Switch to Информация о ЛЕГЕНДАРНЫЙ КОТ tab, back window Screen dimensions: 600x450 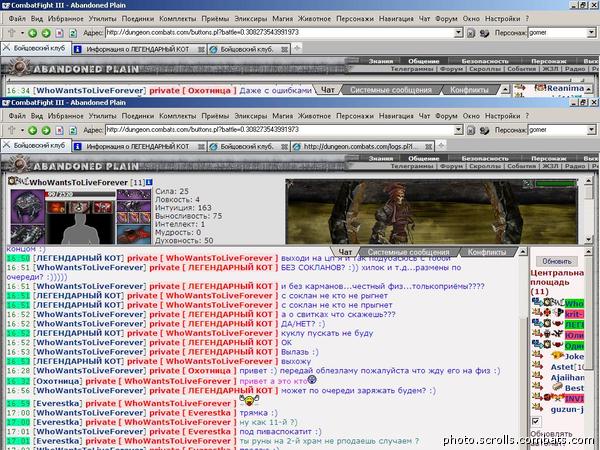point(138,49)
